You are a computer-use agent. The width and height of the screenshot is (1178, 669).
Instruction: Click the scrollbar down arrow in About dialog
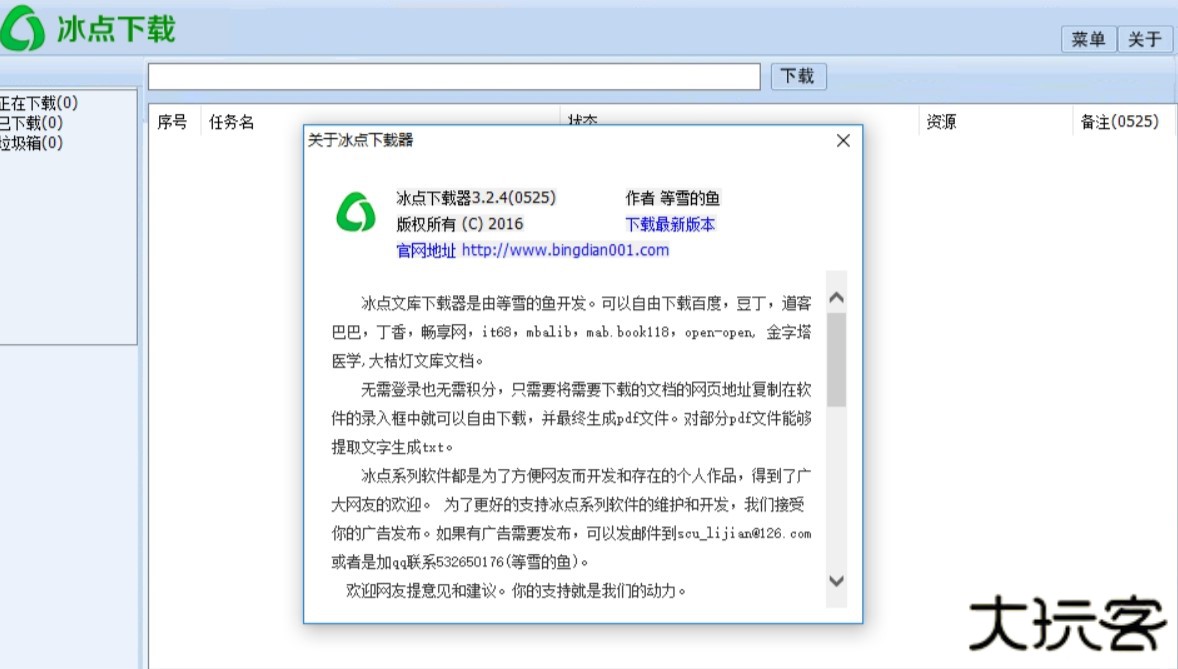(x=836, y=583)
